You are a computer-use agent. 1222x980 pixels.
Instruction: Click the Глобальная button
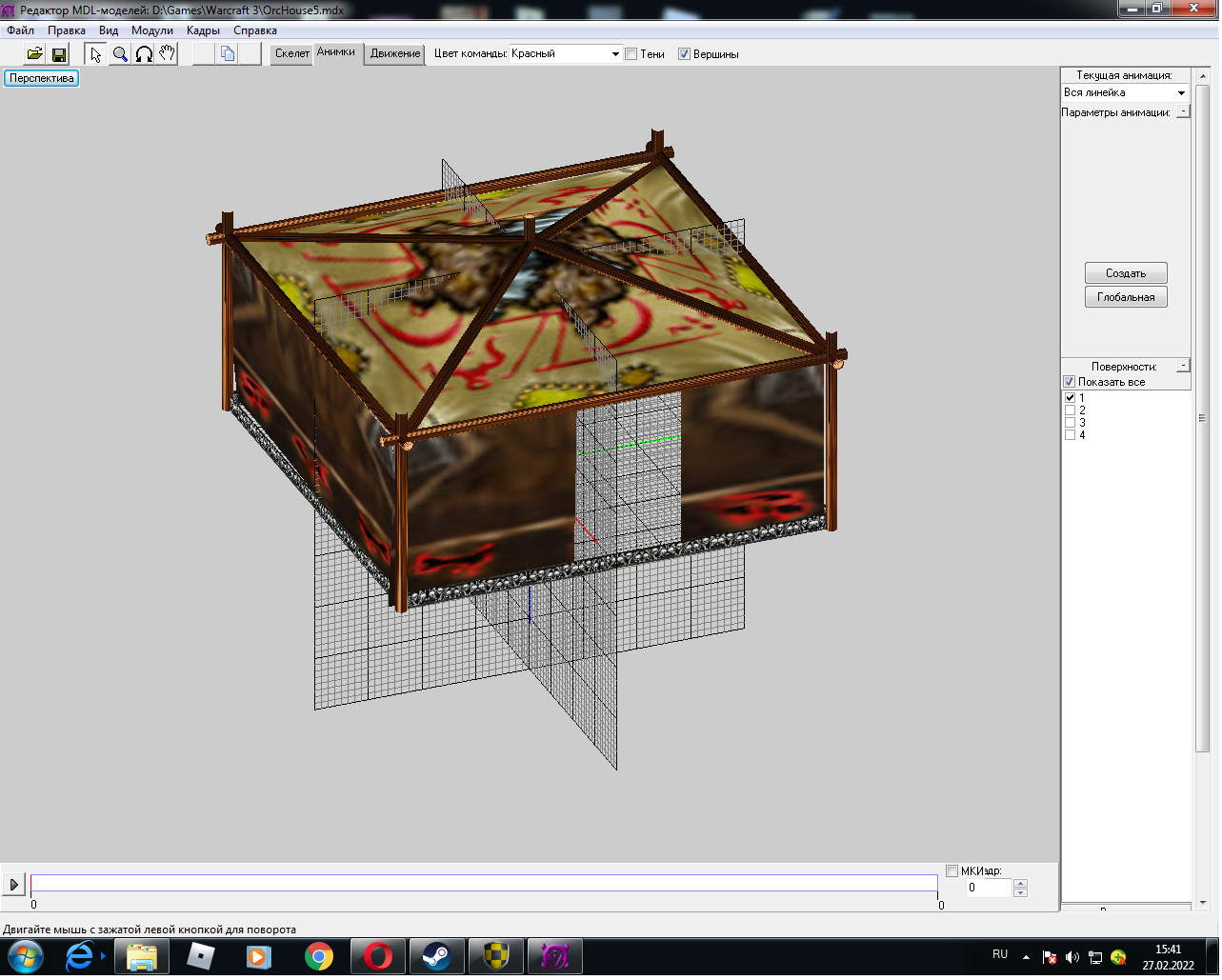click(x=1125, y=297)
